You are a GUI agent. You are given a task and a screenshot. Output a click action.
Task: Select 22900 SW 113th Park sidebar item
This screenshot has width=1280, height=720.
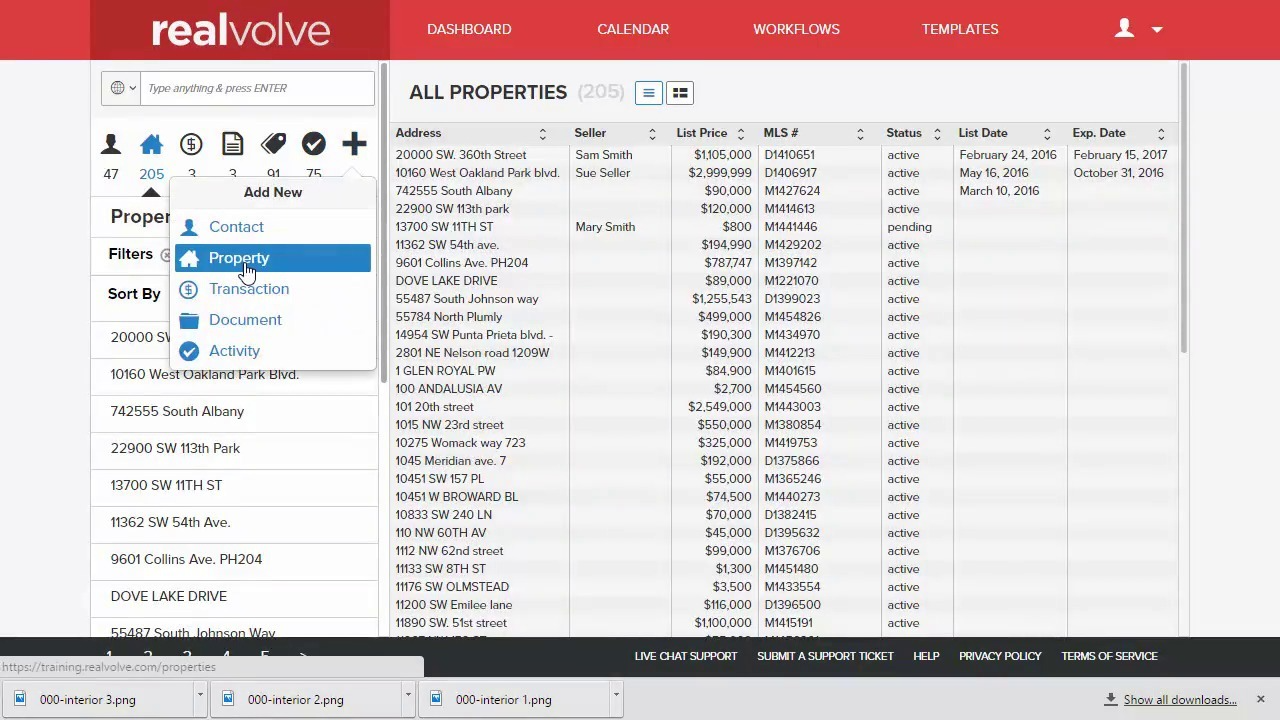(234, 448)
